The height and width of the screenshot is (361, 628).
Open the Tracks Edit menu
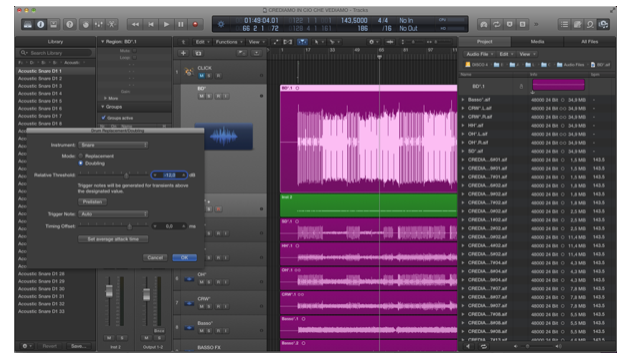tap(201, 42)
